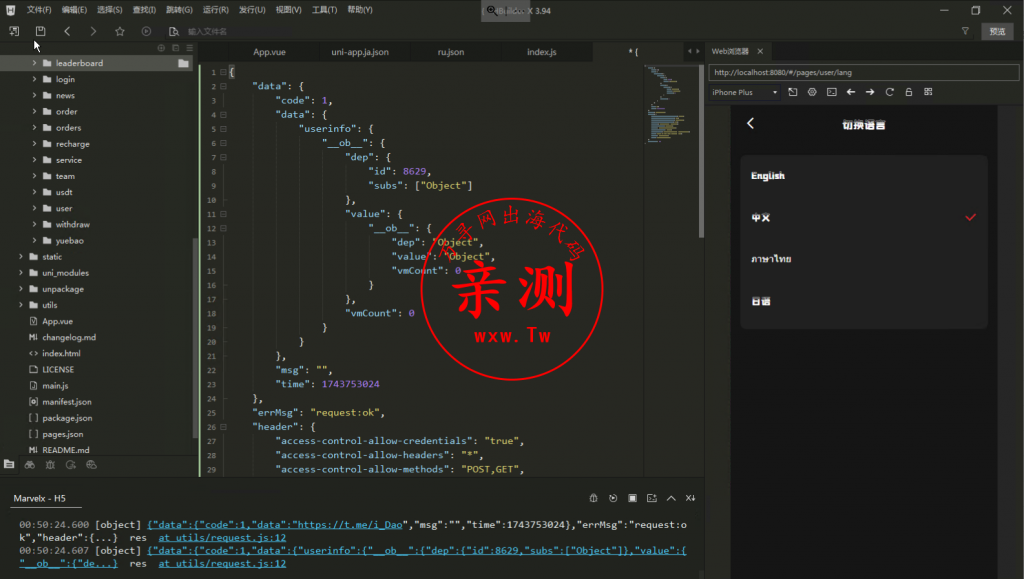Open the browser devtools console icon
Image resolution: width=1024 pixels, height=579 pixels.
coord(830,92)
